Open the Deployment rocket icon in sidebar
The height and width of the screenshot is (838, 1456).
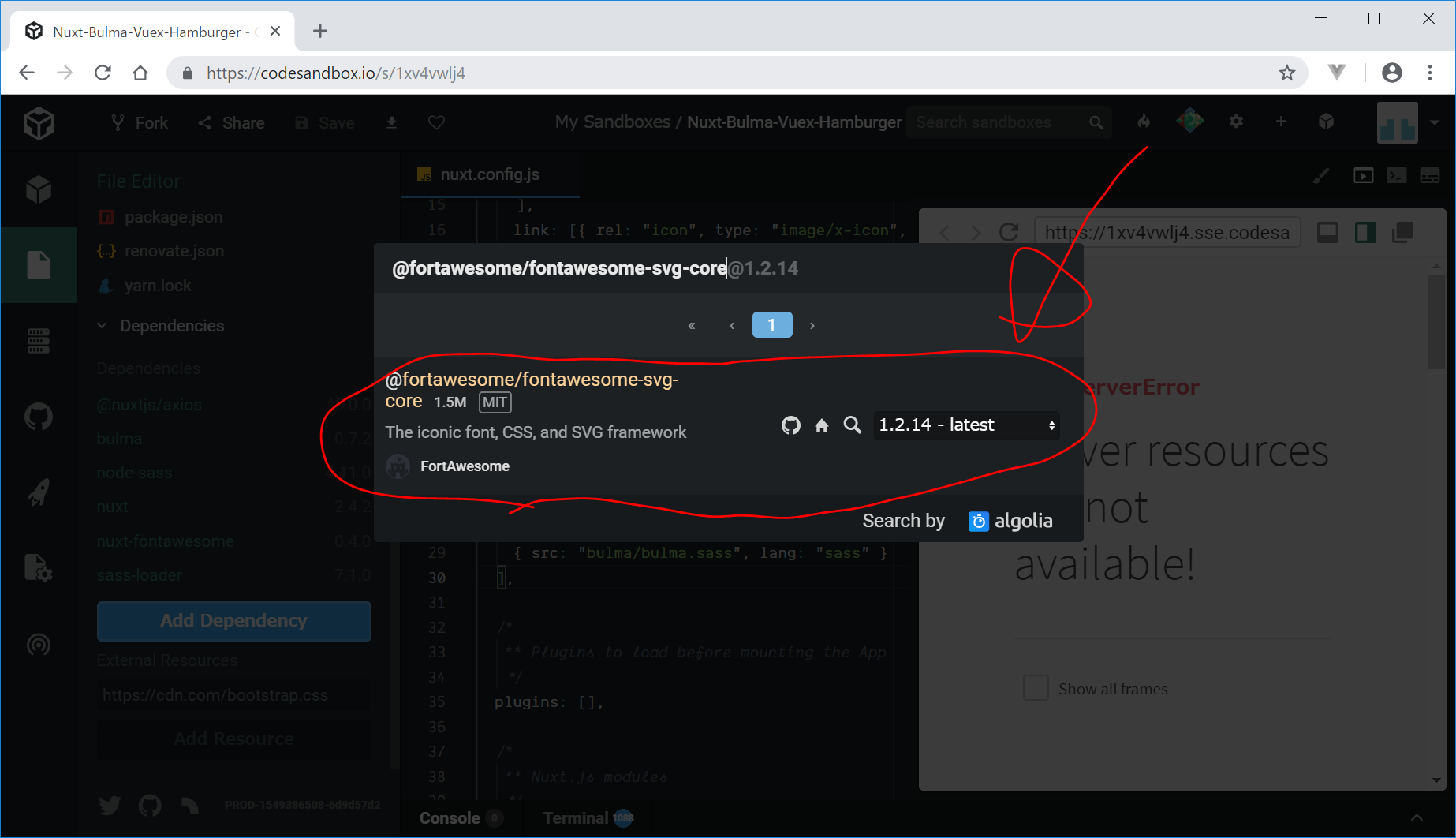(x=38, y=492)
